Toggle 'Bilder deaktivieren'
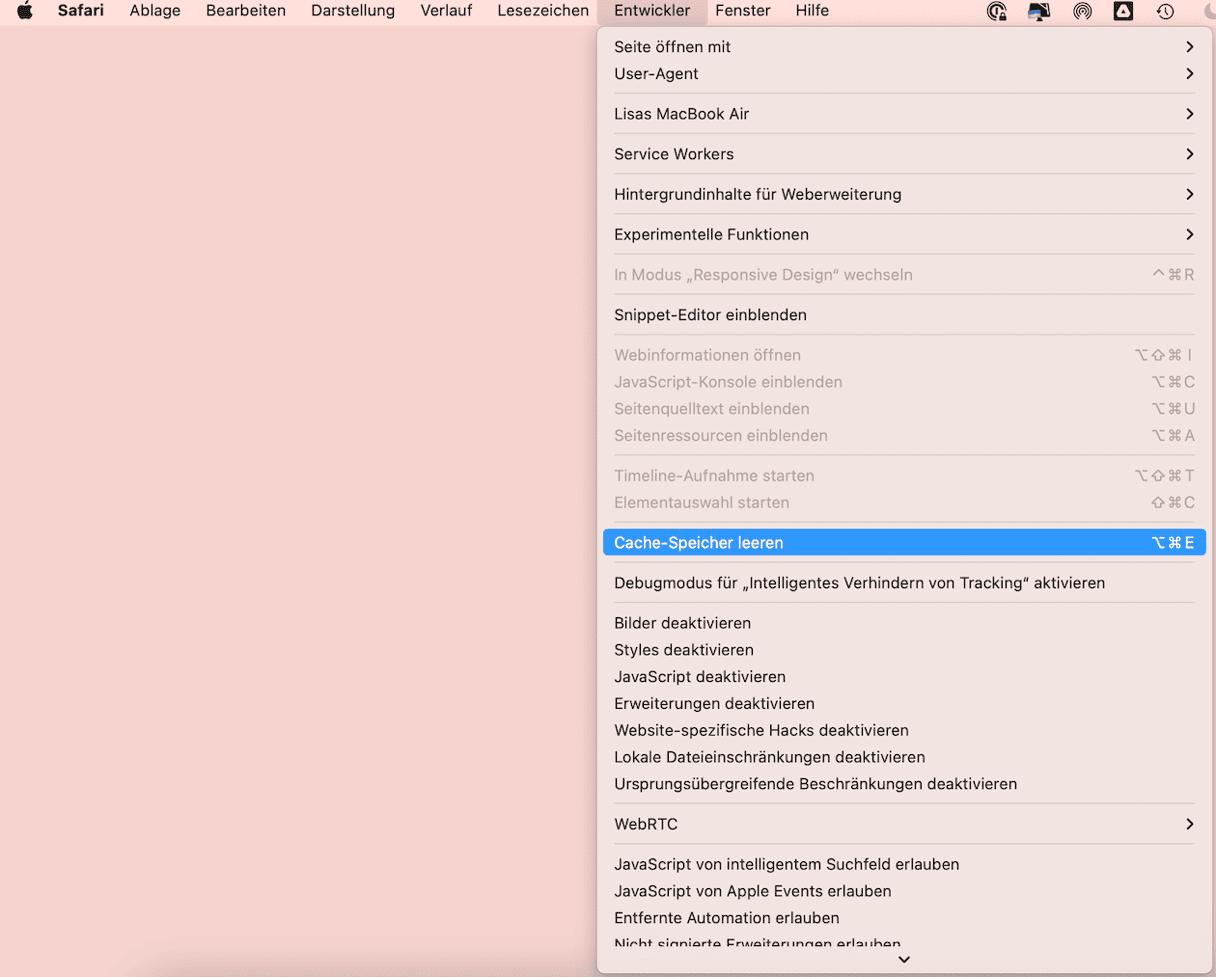1216x977 pixels. pos(904,623)
